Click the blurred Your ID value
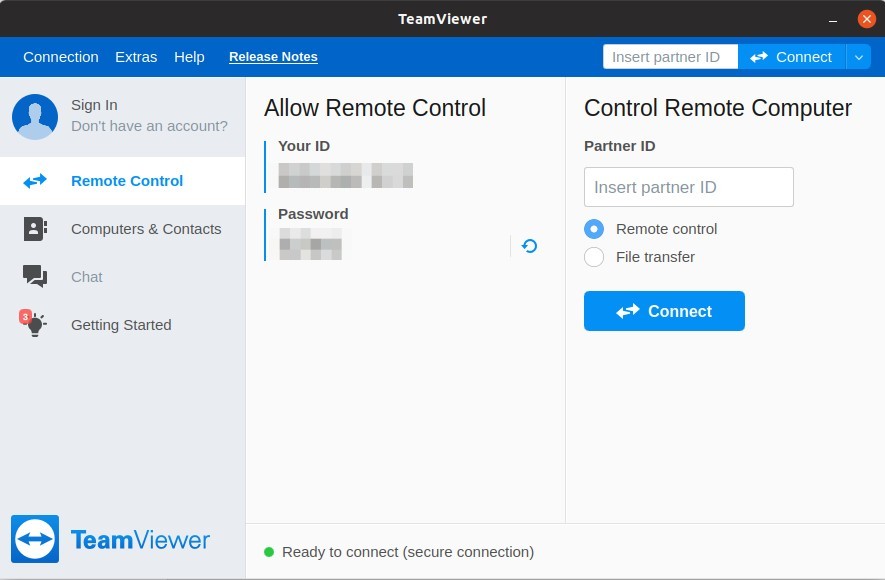 (345, 175)
